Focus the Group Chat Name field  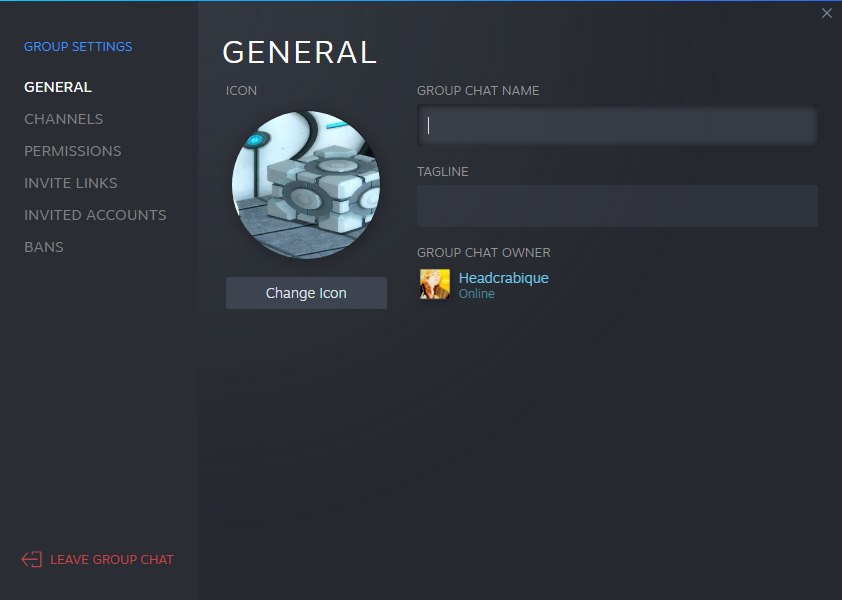point(617,125)
